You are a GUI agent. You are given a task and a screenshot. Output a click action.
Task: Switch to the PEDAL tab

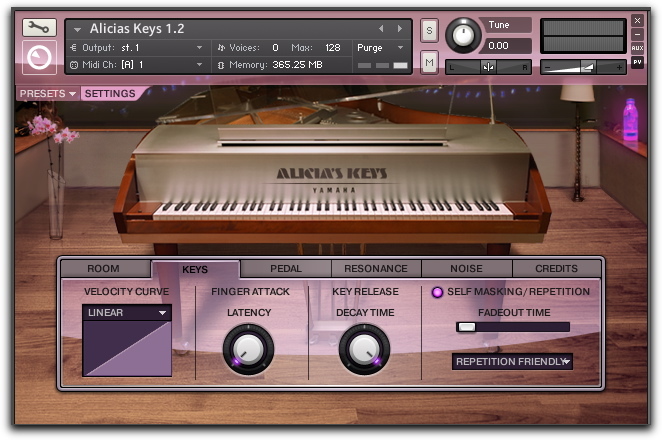(x=286, y=269)
